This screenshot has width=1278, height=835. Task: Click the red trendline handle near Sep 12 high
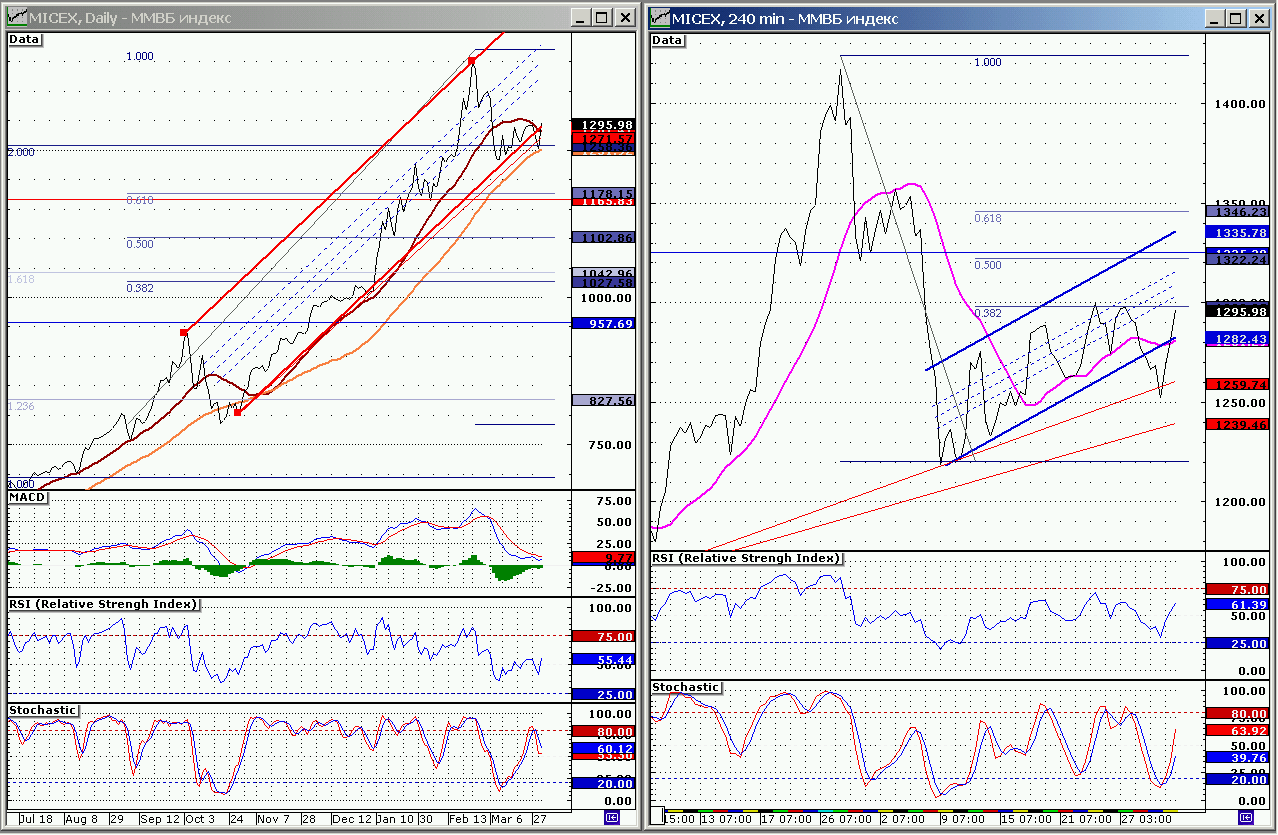184,331
